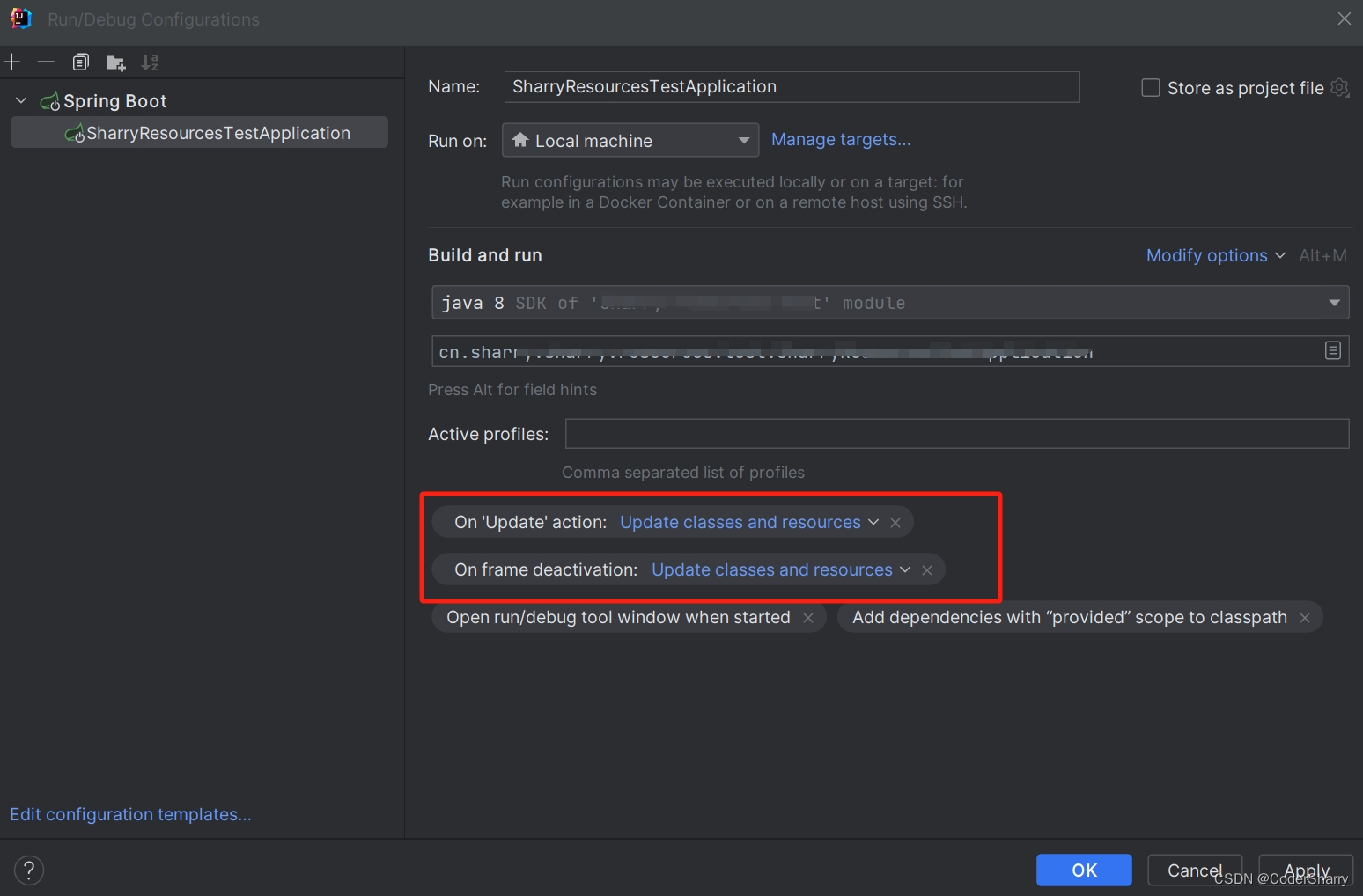Screen dimensions: 1363x896
Task: Open the Modify options menu
Action: 1215,255
